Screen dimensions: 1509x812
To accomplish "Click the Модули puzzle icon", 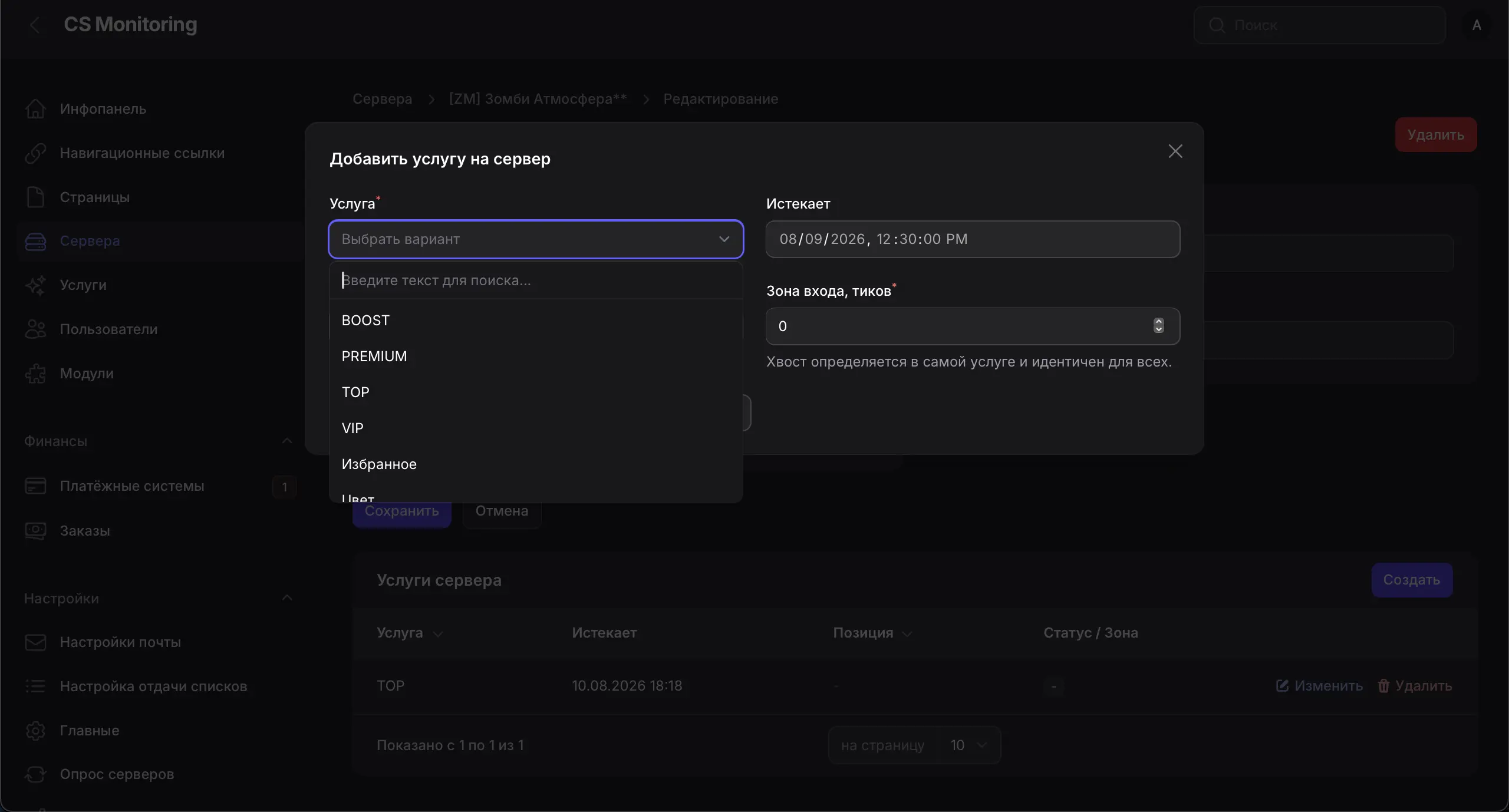I will pyautogui.click(x=35, y=373).
